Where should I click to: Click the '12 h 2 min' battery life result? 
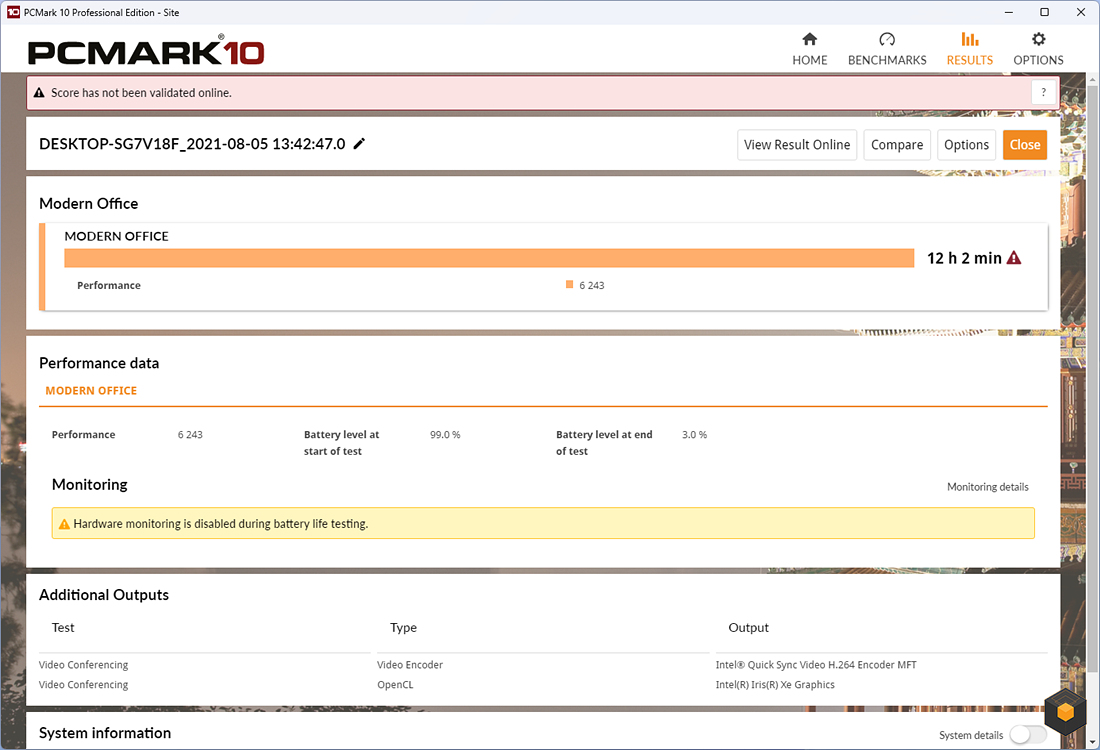pyautogui.click(x=965, y=258)
